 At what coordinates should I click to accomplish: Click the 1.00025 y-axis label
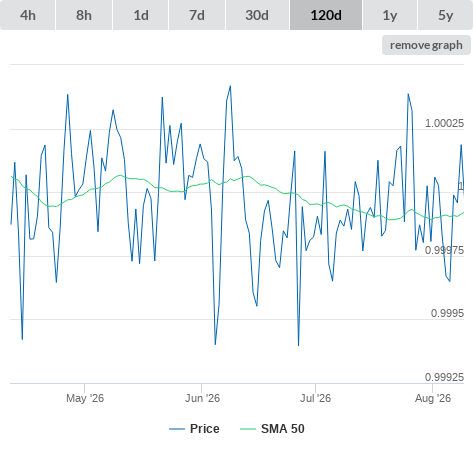(x=444, y=123)
